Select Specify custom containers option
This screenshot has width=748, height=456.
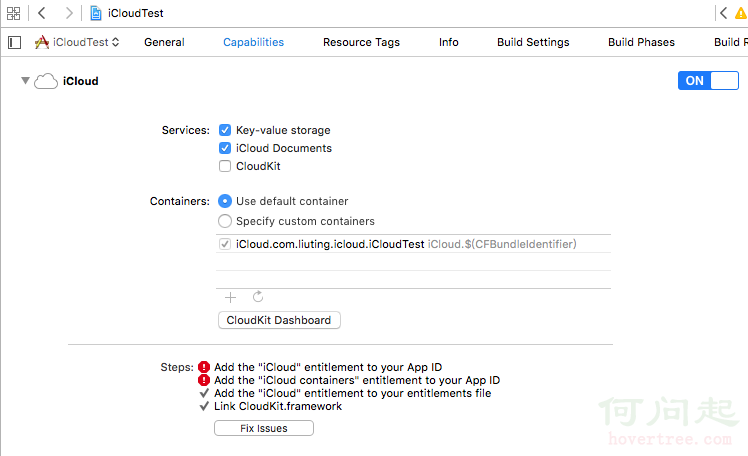(225, 221)
